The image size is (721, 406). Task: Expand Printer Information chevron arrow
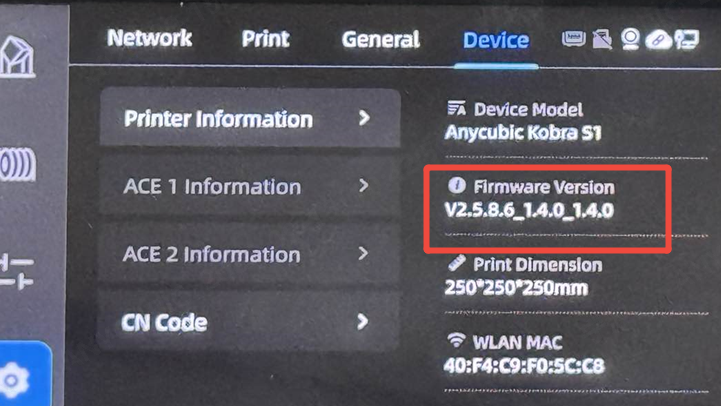pyautogui.click(x=364, y=118)
